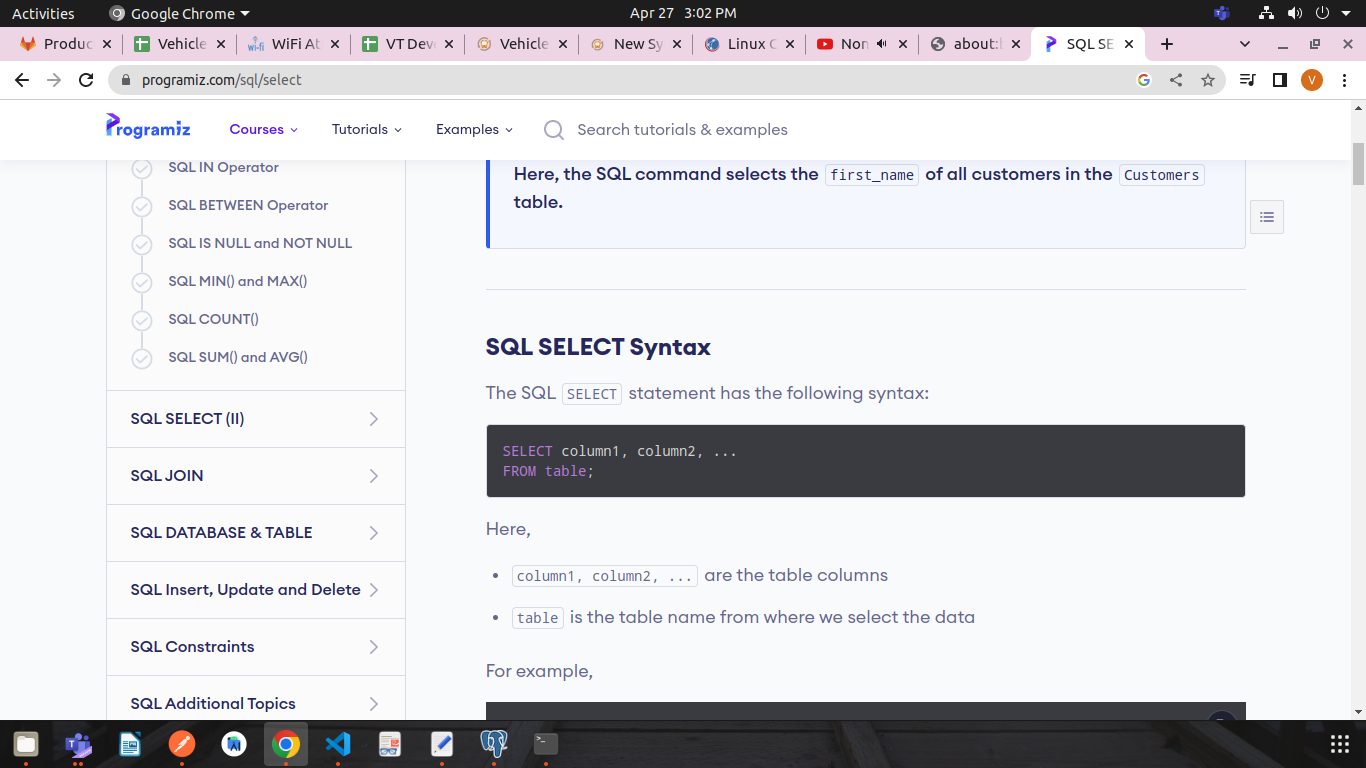This screenshot has width=1366, height=768.
Task: Open the Courses dropdown menu
Action: (x=263, y=129)
